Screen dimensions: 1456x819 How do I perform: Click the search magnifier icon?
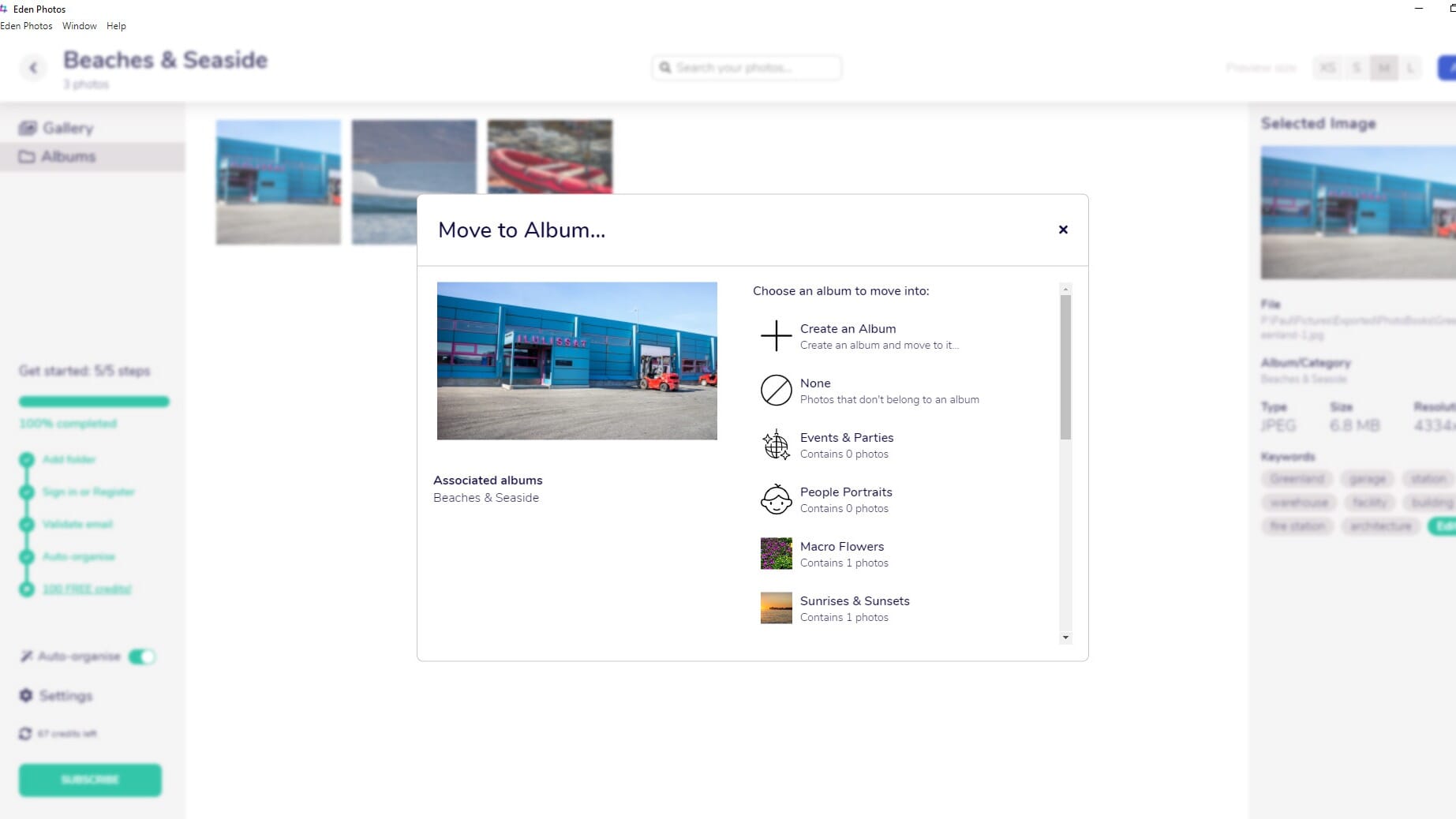(x=665, y=67)
